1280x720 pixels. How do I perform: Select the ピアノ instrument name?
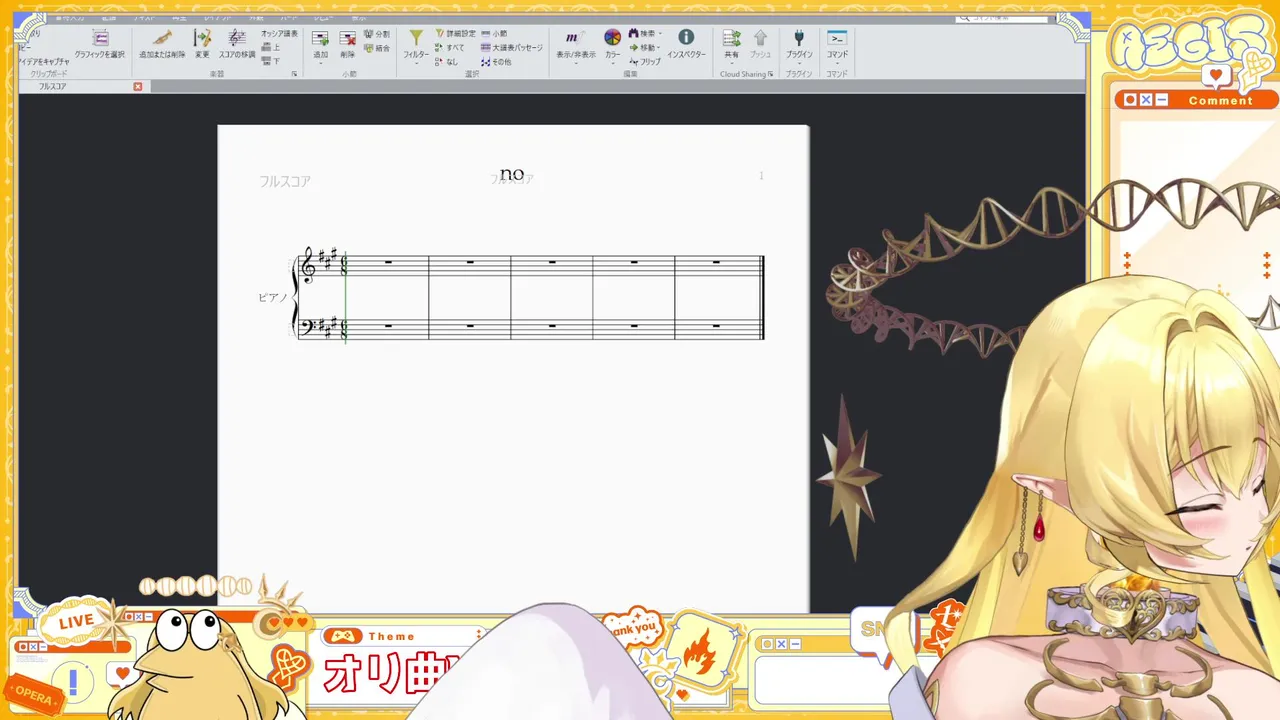pyautogui.click(x=273, y=298)
